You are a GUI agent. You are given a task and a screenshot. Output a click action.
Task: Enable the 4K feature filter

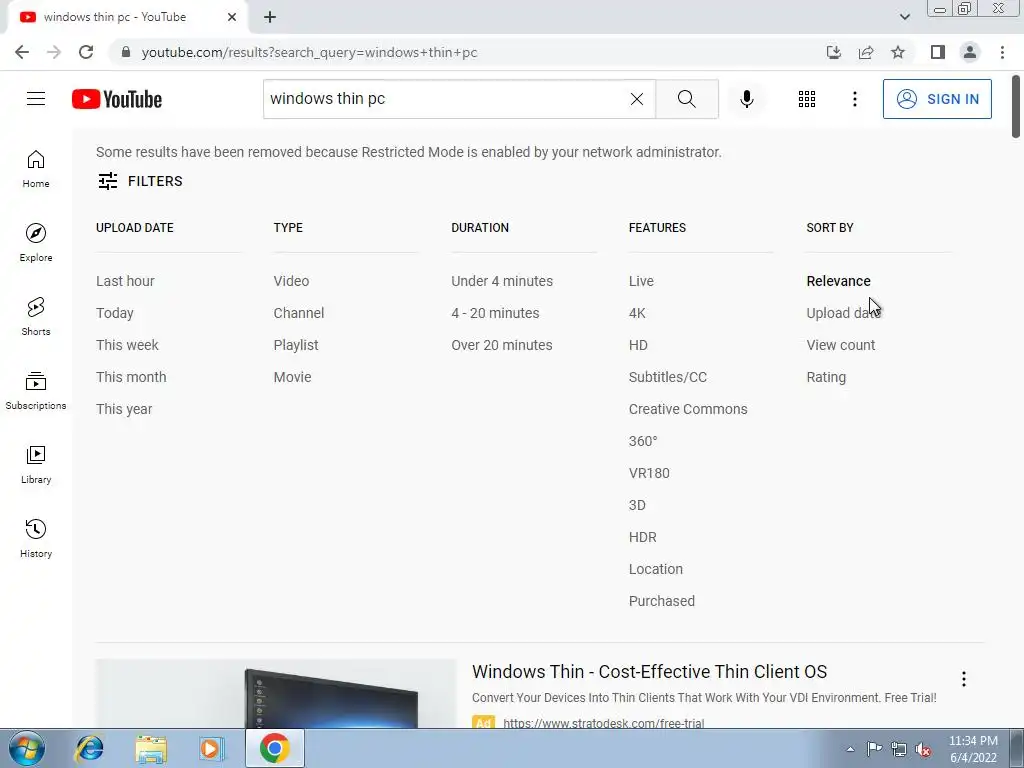pos(637,313)
